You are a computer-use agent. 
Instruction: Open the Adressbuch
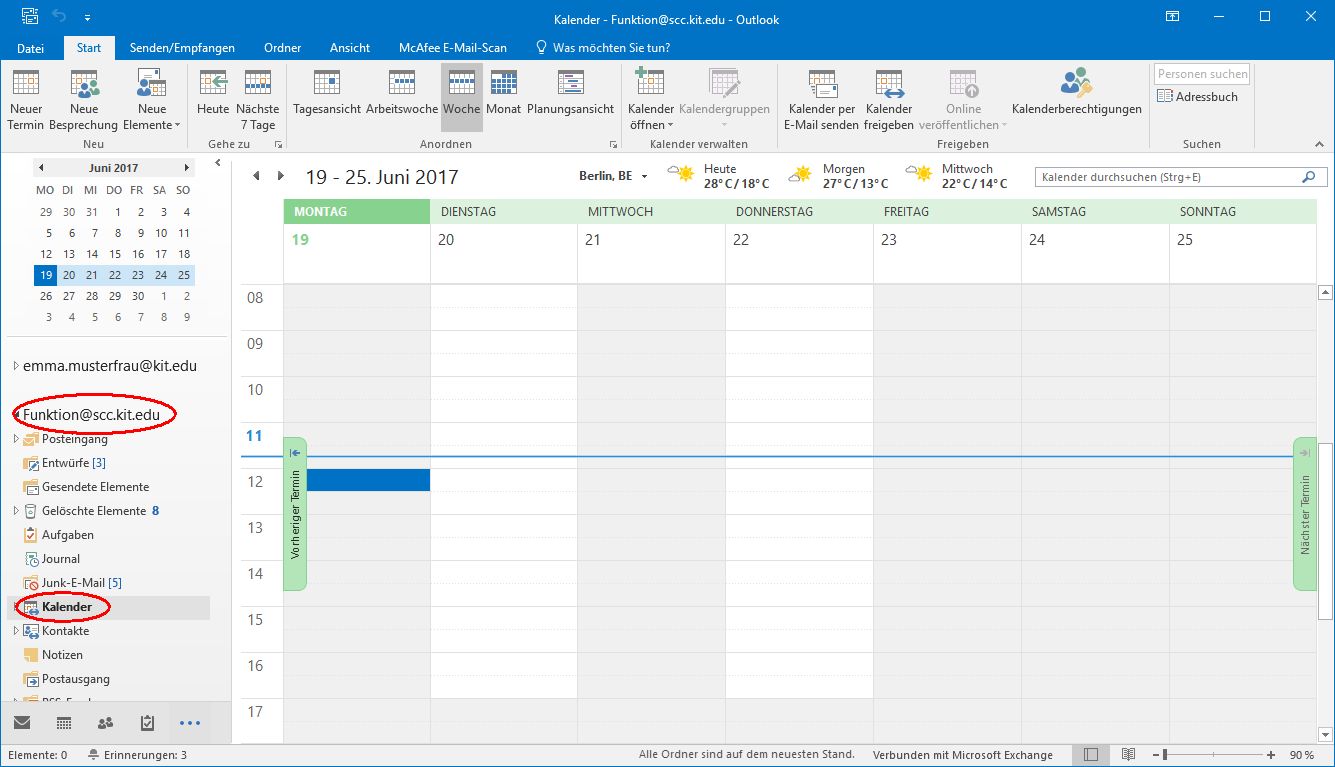pyautogui.click(x=1198, y=97)
